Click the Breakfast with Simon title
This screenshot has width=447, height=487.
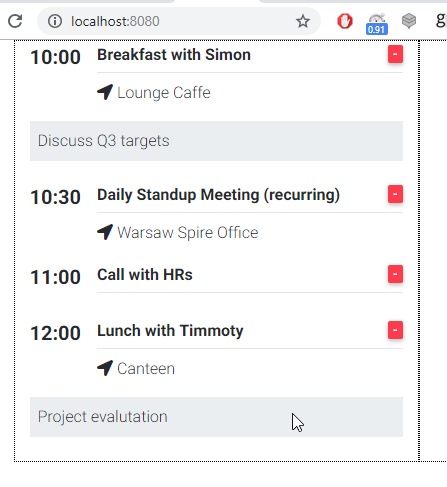[x=174, y=55]
